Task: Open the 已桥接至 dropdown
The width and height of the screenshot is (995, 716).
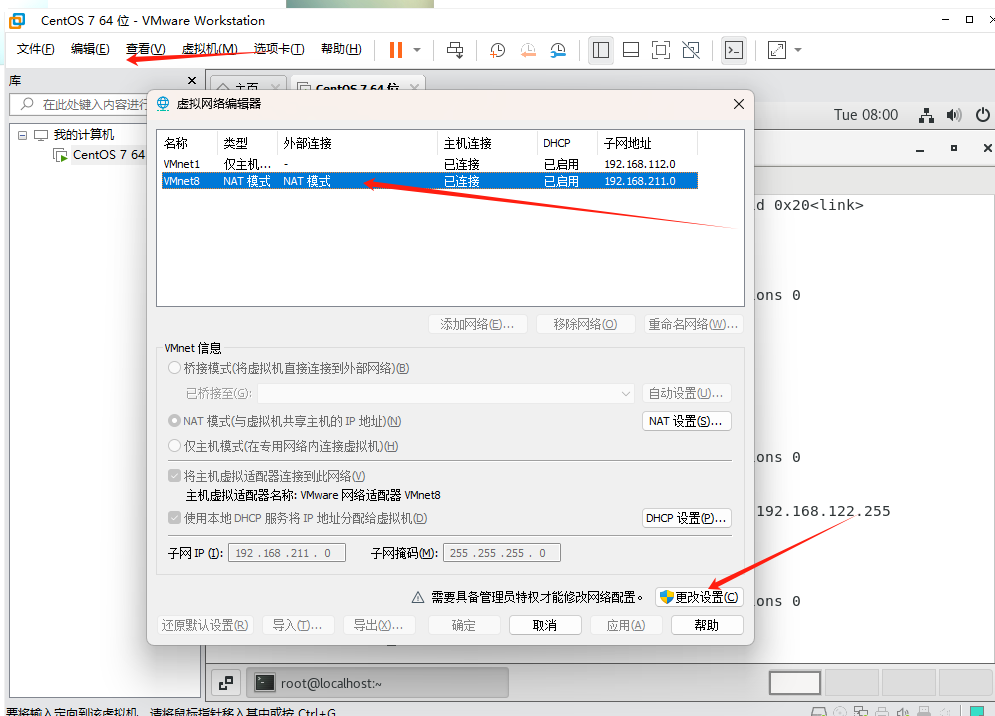Action: pos(446,394)
